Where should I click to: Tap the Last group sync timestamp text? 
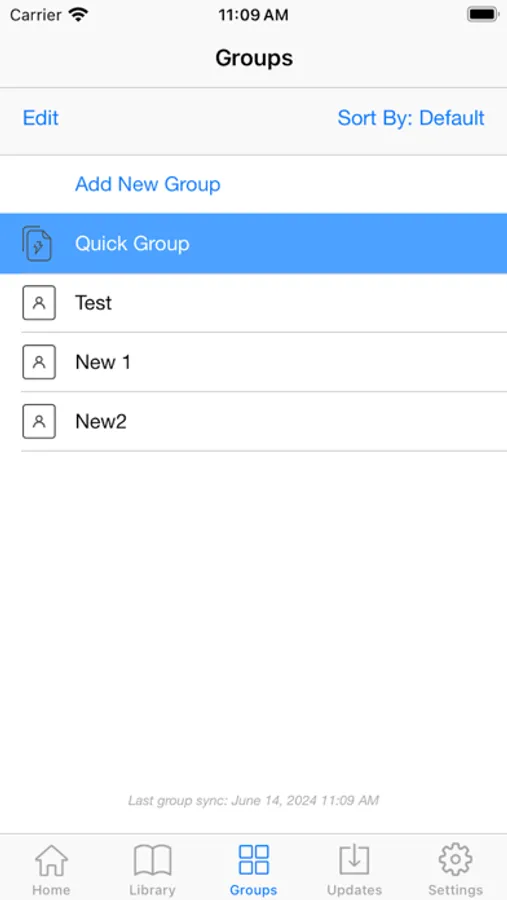coord(253,800)
